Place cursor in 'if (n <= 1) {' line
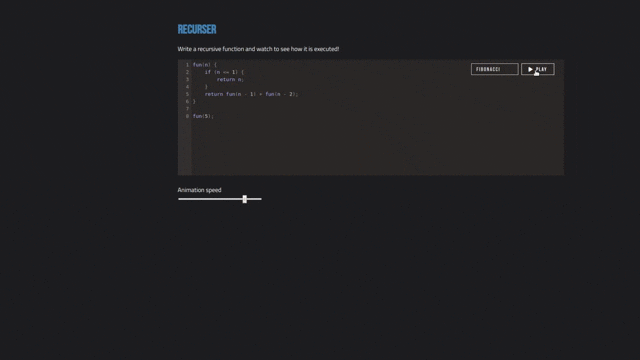The height and width of the screenshot is (360, 640). coord(224,72)
